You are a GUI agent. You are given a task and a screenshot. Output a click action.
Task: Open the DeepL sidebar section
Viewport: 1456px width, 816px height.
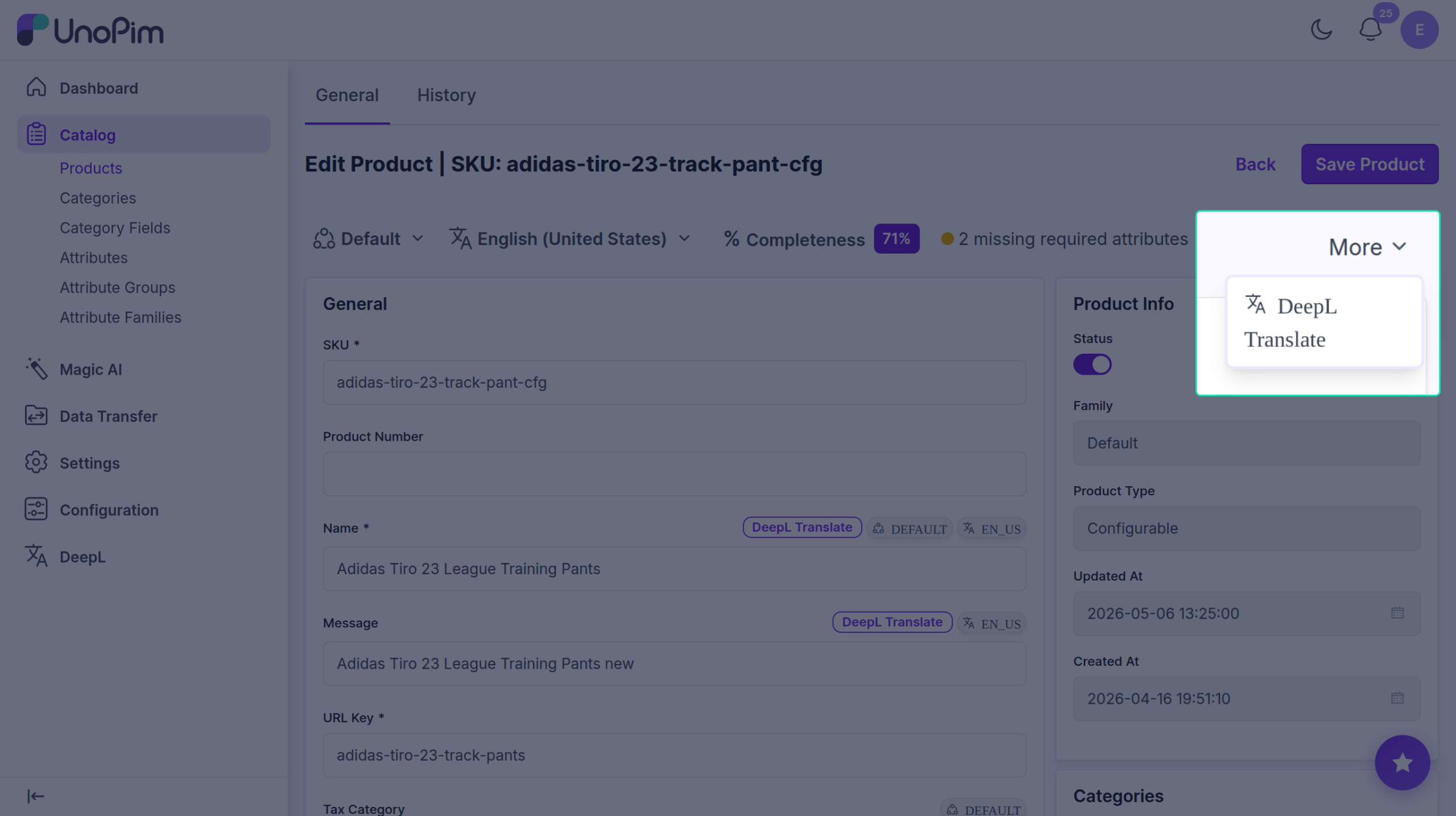[143, 557]
